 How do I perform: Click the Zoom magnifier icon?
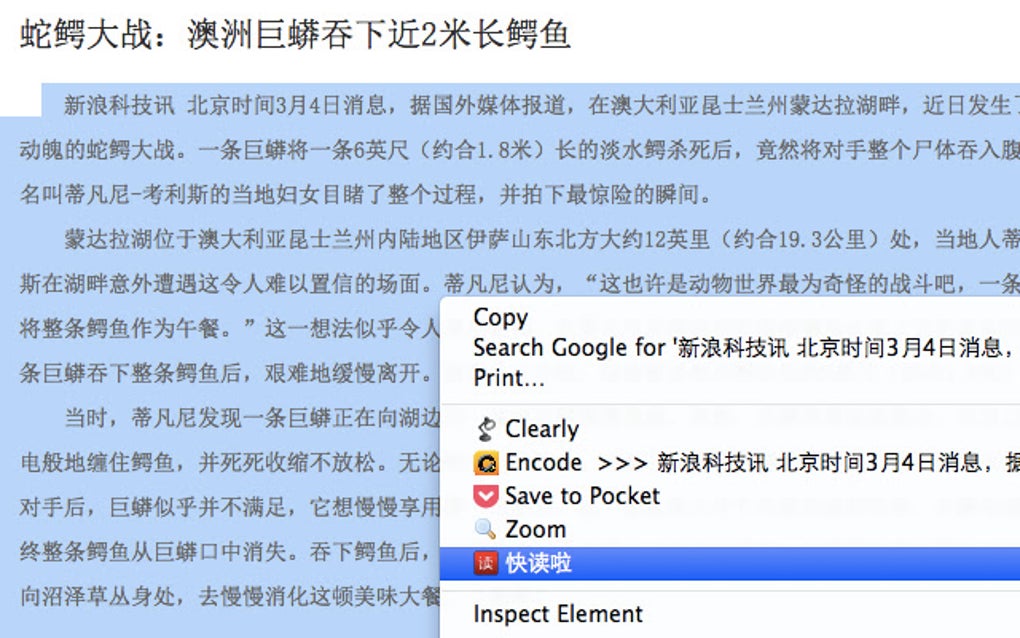(486, 529)
